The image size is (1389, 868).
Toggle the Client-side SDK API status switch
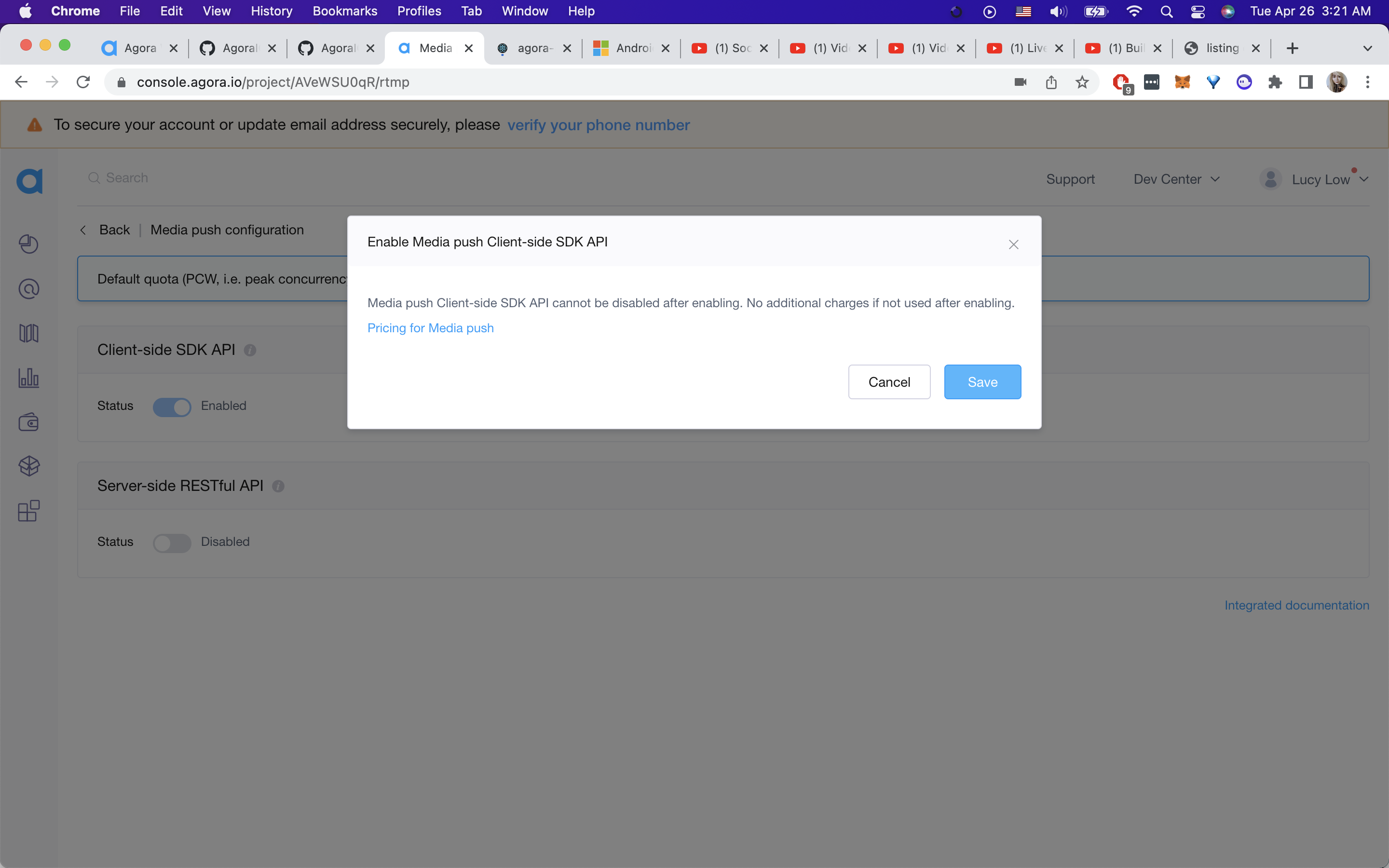172,407
